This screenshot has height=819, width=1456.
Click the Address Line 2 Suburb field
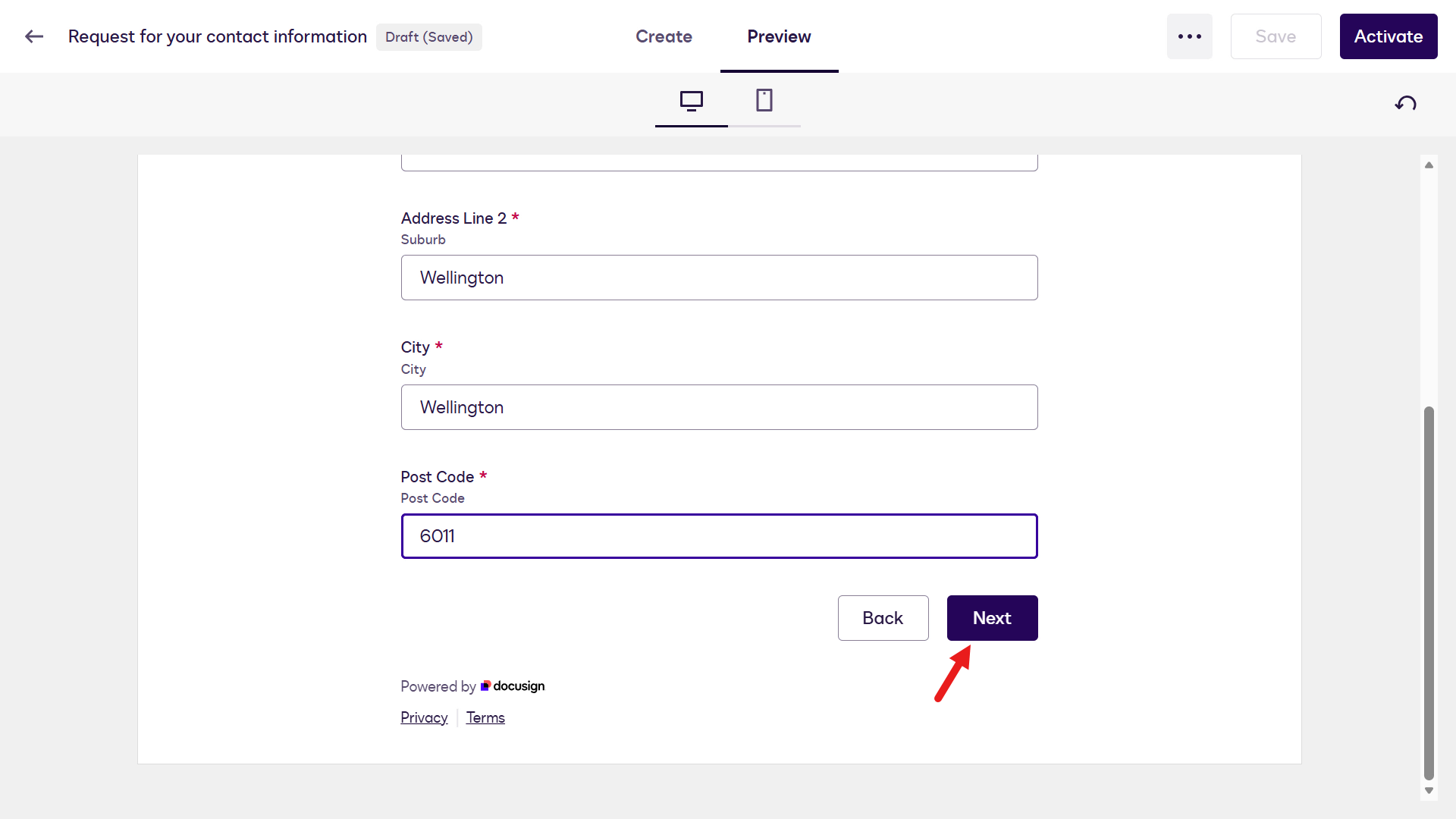click(719, 278)
